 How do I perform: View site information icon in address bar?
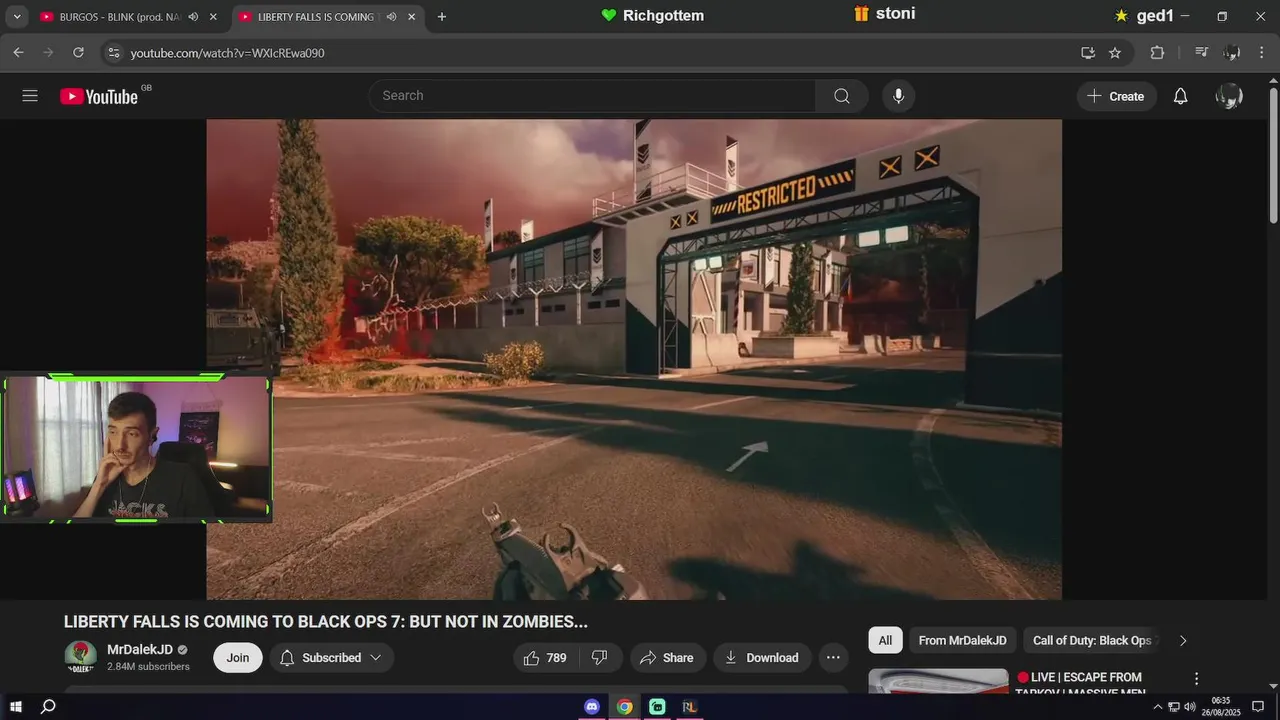point(113,53)
